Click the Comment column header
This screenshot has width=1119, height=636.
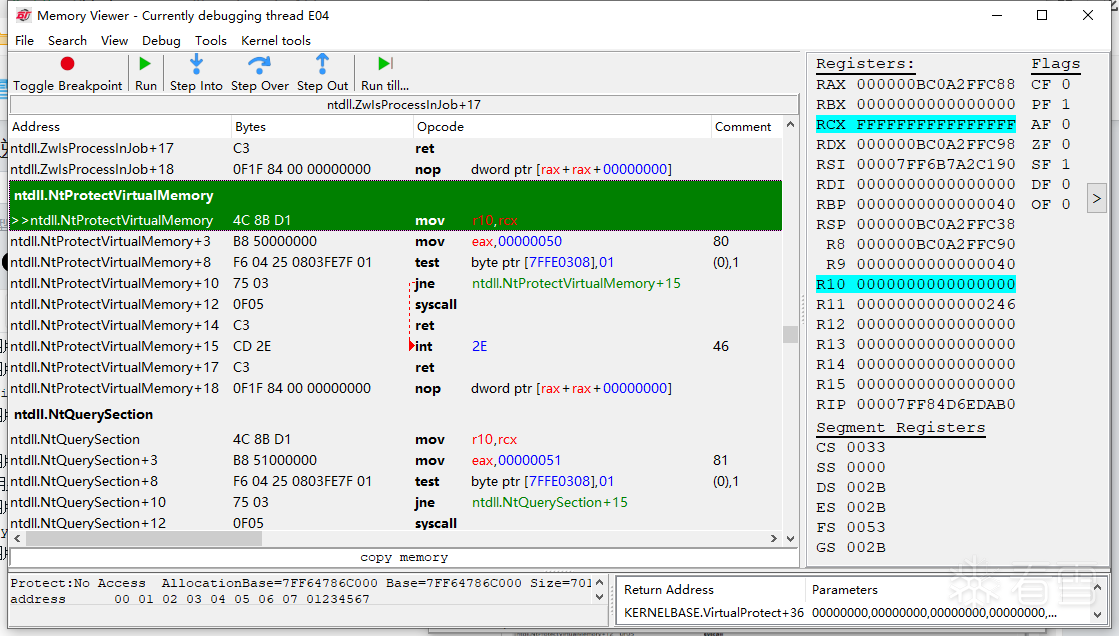(x=746, y=126)
